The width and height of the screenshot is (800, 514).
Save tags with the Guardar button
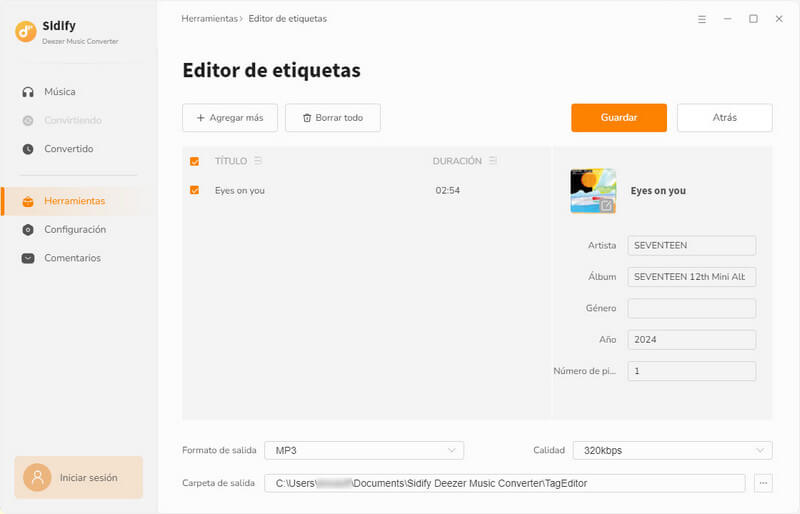(x=619, y=118)
